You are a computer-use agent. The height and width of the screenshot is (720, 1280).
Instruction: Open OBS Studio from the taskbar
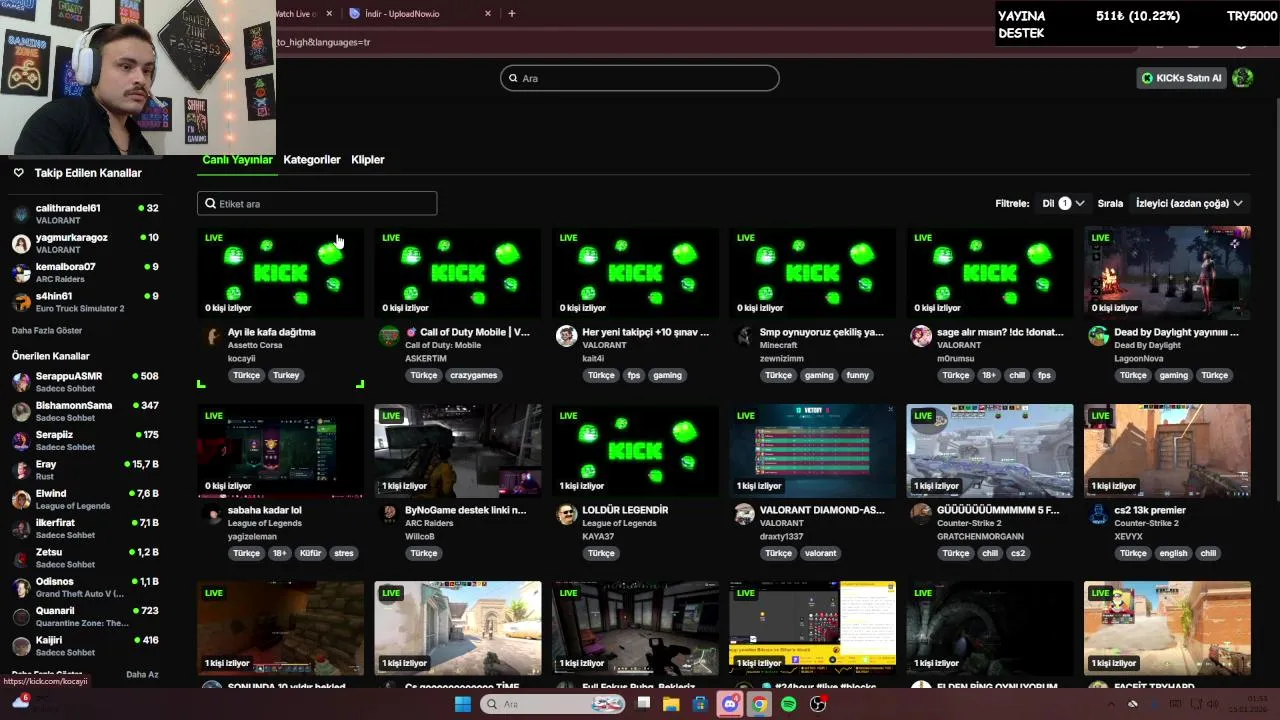pos(818,704)
